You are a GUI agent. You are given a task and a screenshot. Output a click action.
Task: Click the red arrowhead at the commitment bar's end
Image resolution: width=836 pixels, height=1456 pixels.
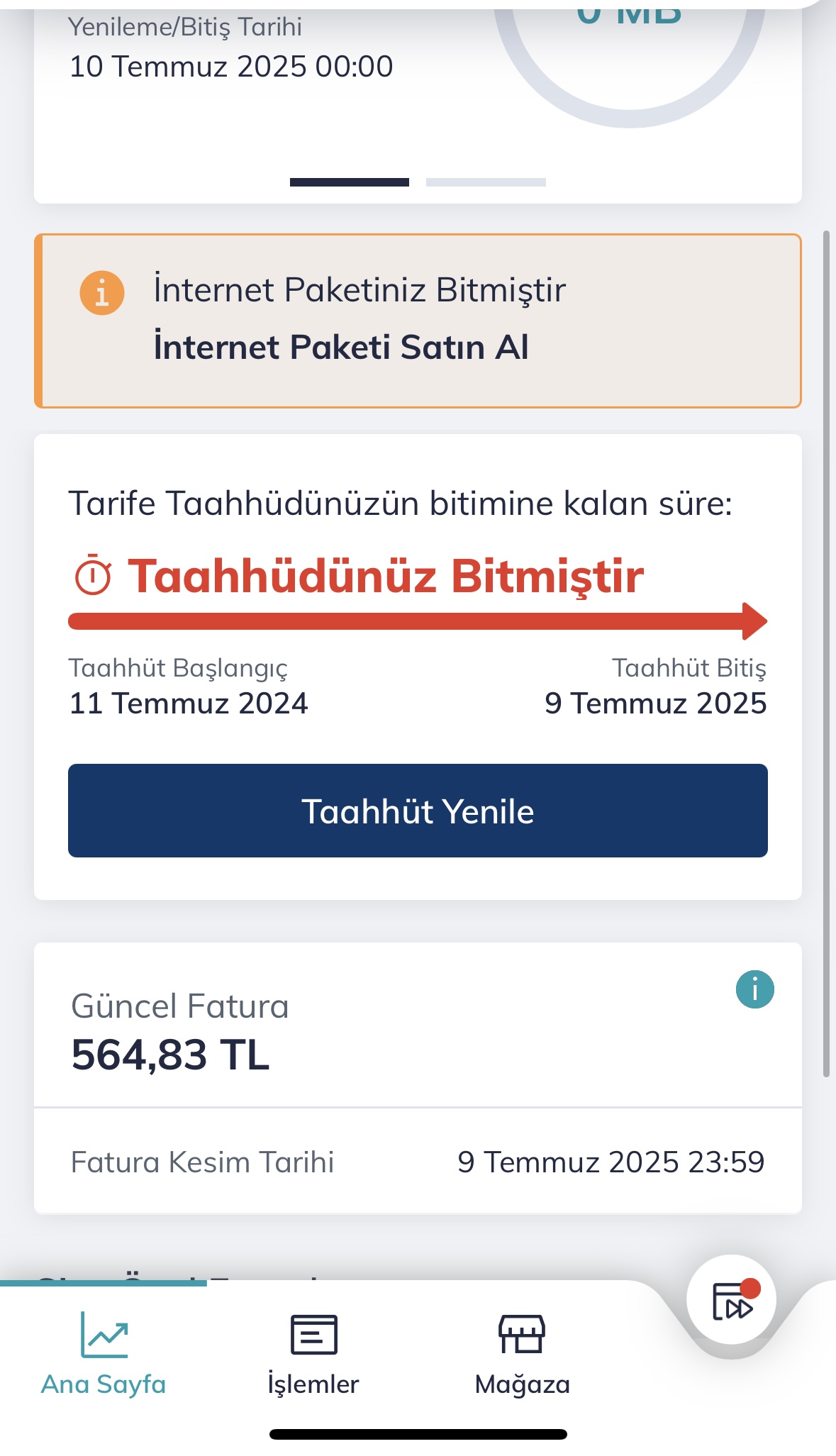[754, 621]
